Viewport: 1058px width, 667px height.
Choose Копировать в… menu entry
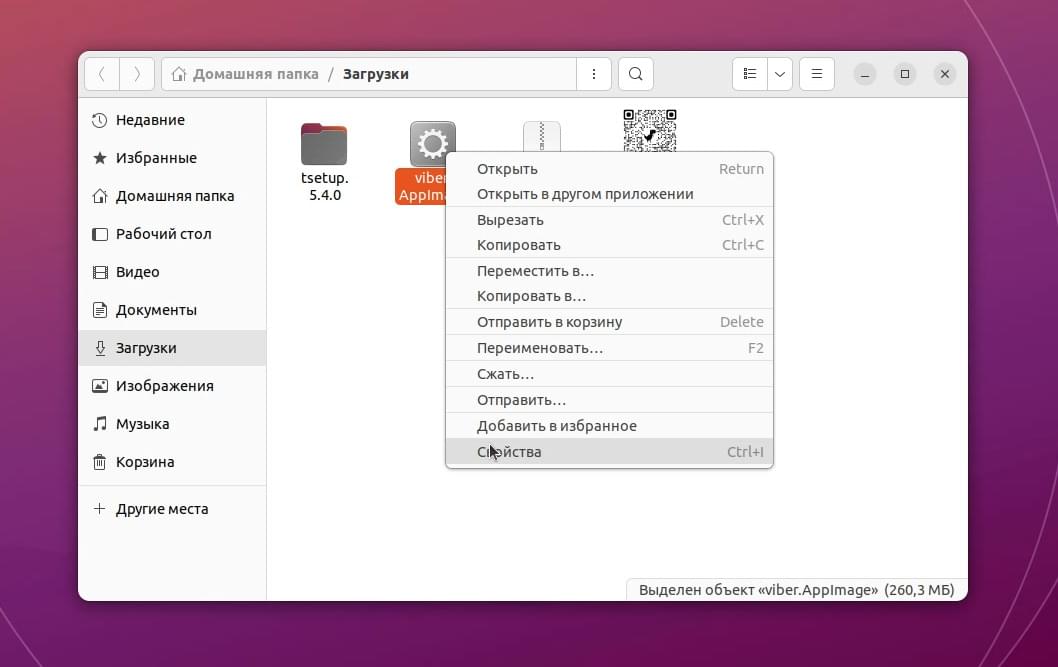point(609,296)
